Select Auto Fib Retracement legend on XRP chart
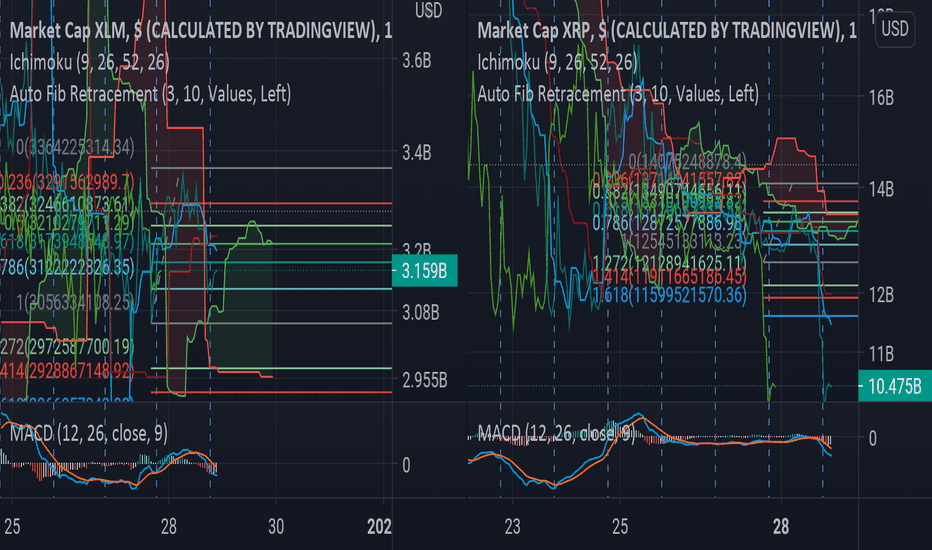 point(618,94)
